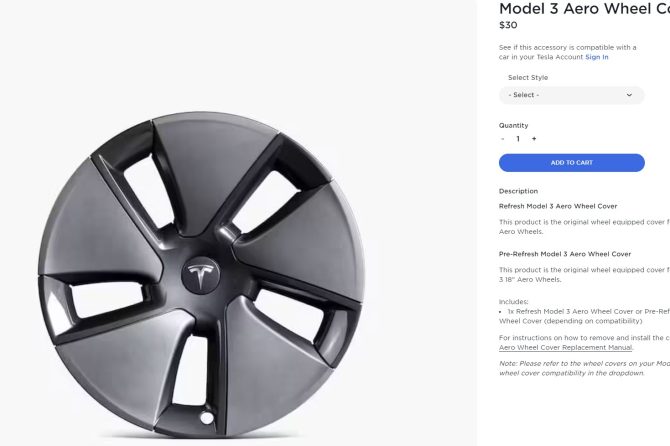Increase quantity with the plus button

534,139
